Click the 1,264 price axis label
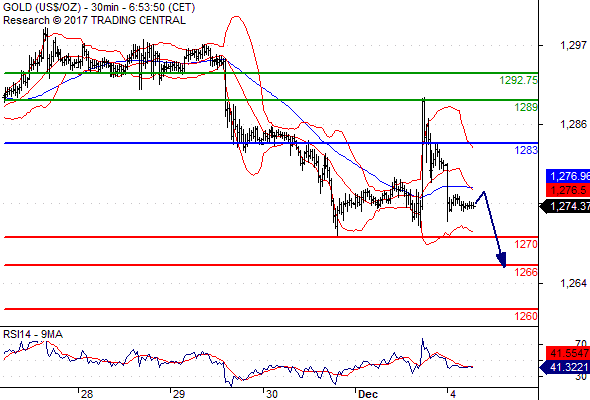The image size is (590, 400). coord(573,283)
